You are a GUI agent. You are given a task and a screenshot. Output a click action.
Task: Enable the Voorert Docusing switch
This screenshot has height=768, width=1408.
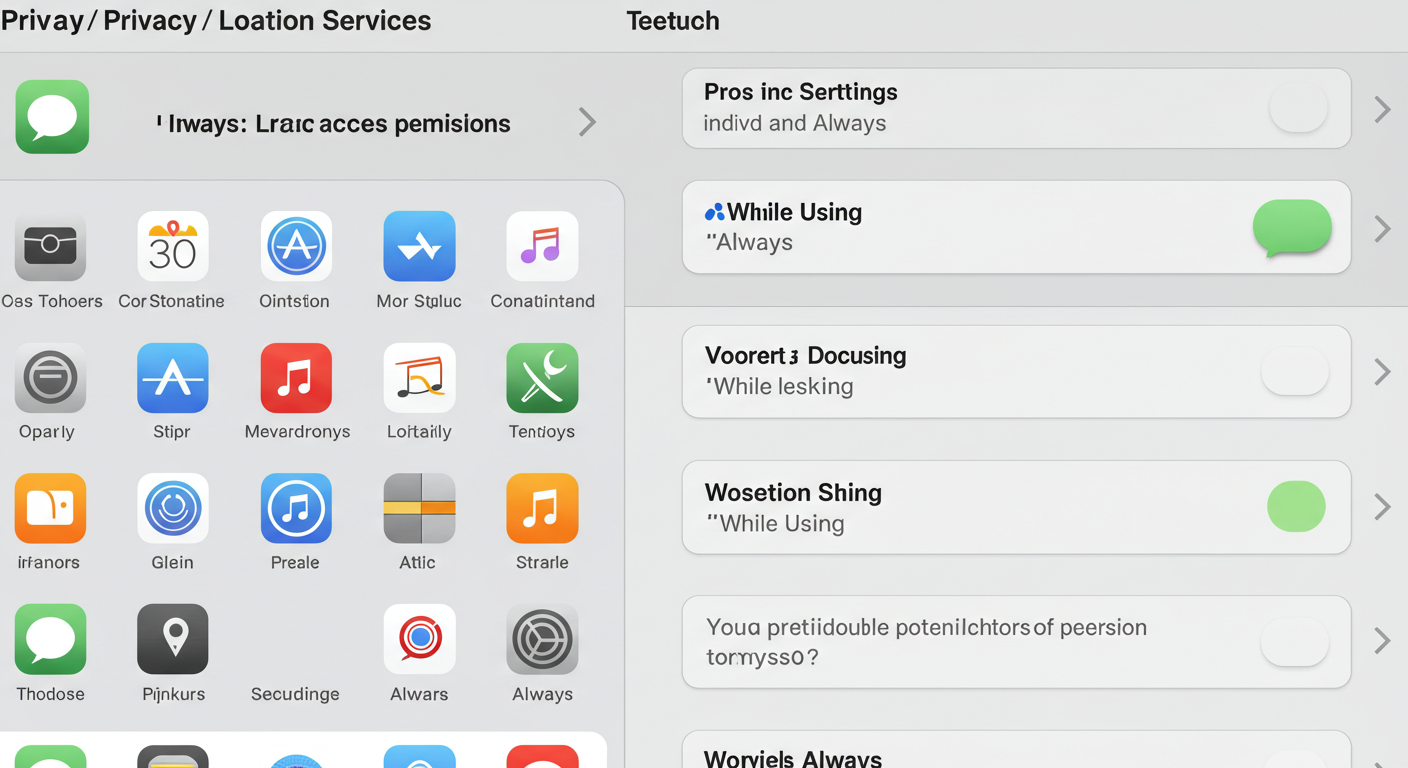[x=1295, y=372]
